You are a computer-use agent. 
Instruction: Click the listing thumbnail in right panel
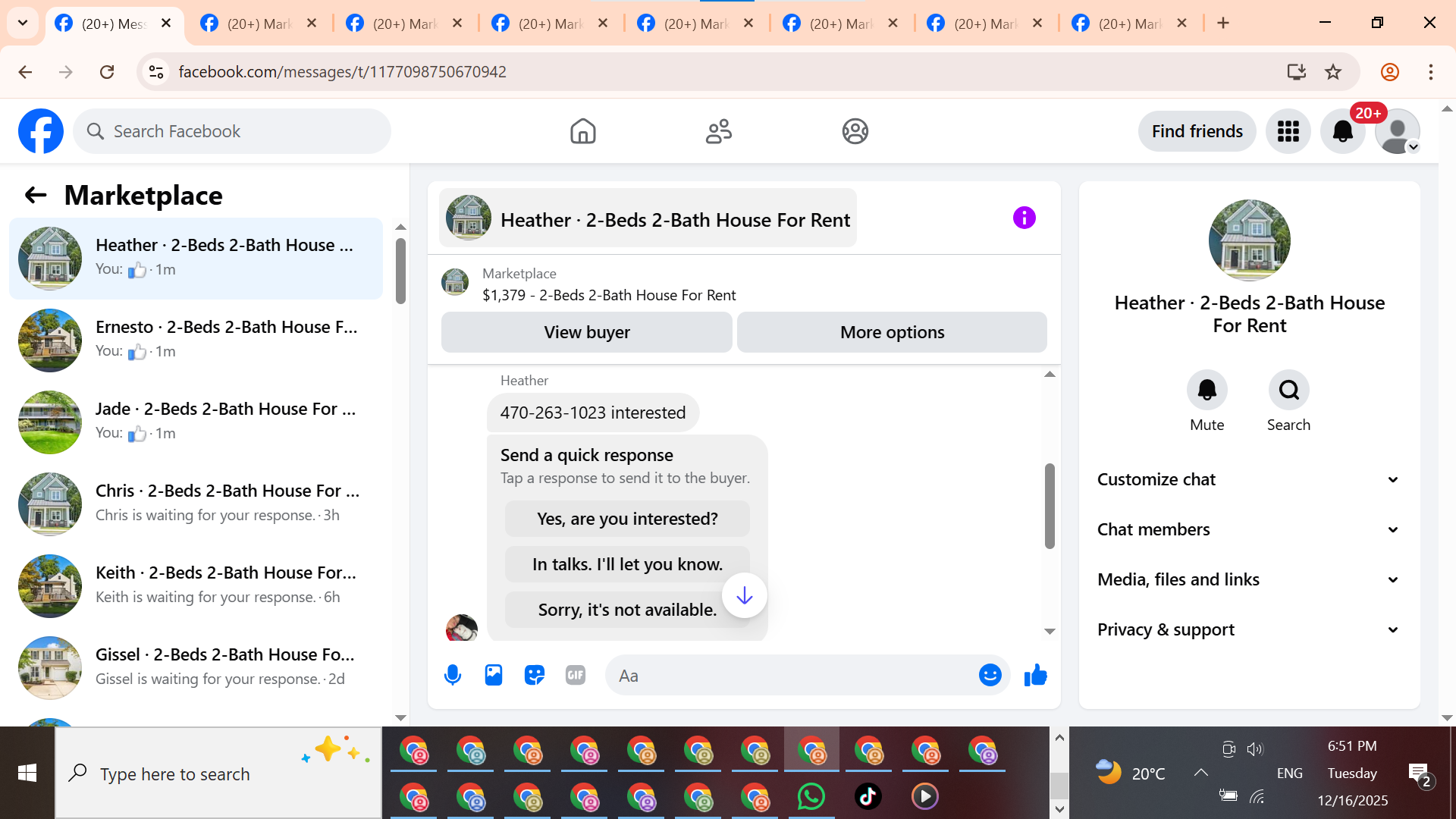pyautogui.click(x=1249, y=240)
